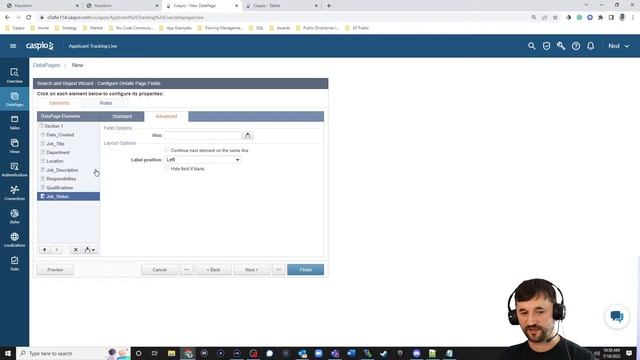The image size is (640, 360).
Task: Open the Overview sidebar section
Action: point(14,76)
